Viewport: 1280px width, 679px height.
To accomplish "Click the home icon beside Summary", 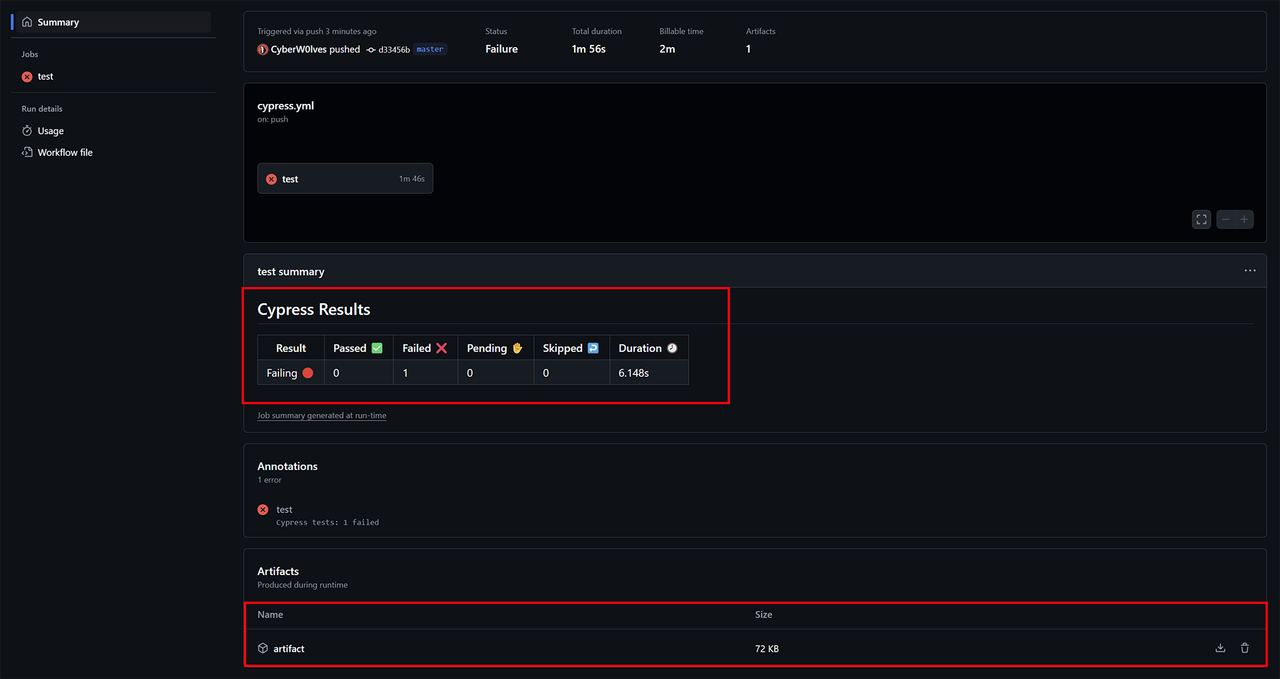I will [27, 22].
